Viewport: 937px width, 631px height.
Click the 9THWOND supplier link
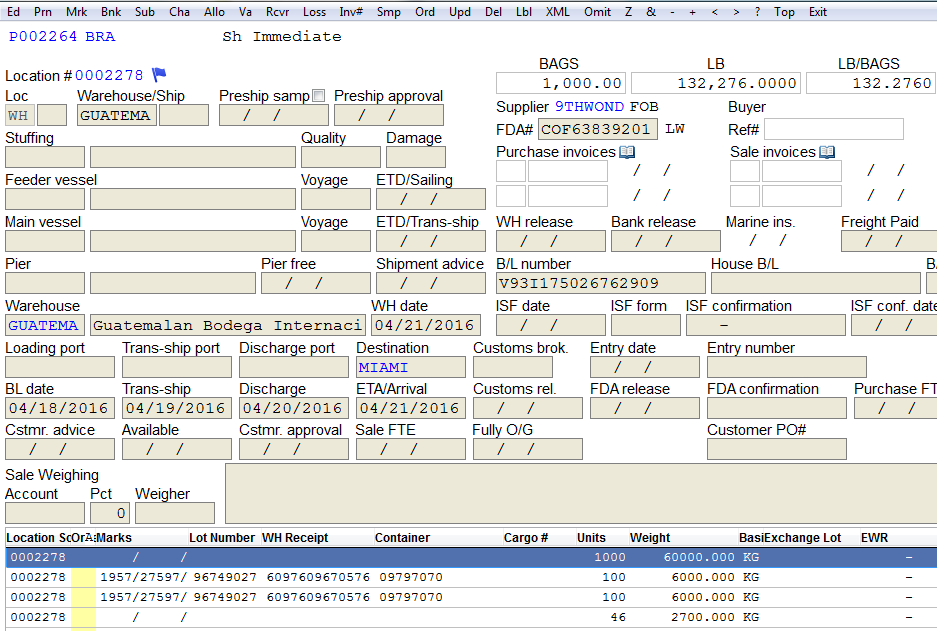tap(589, 106)
